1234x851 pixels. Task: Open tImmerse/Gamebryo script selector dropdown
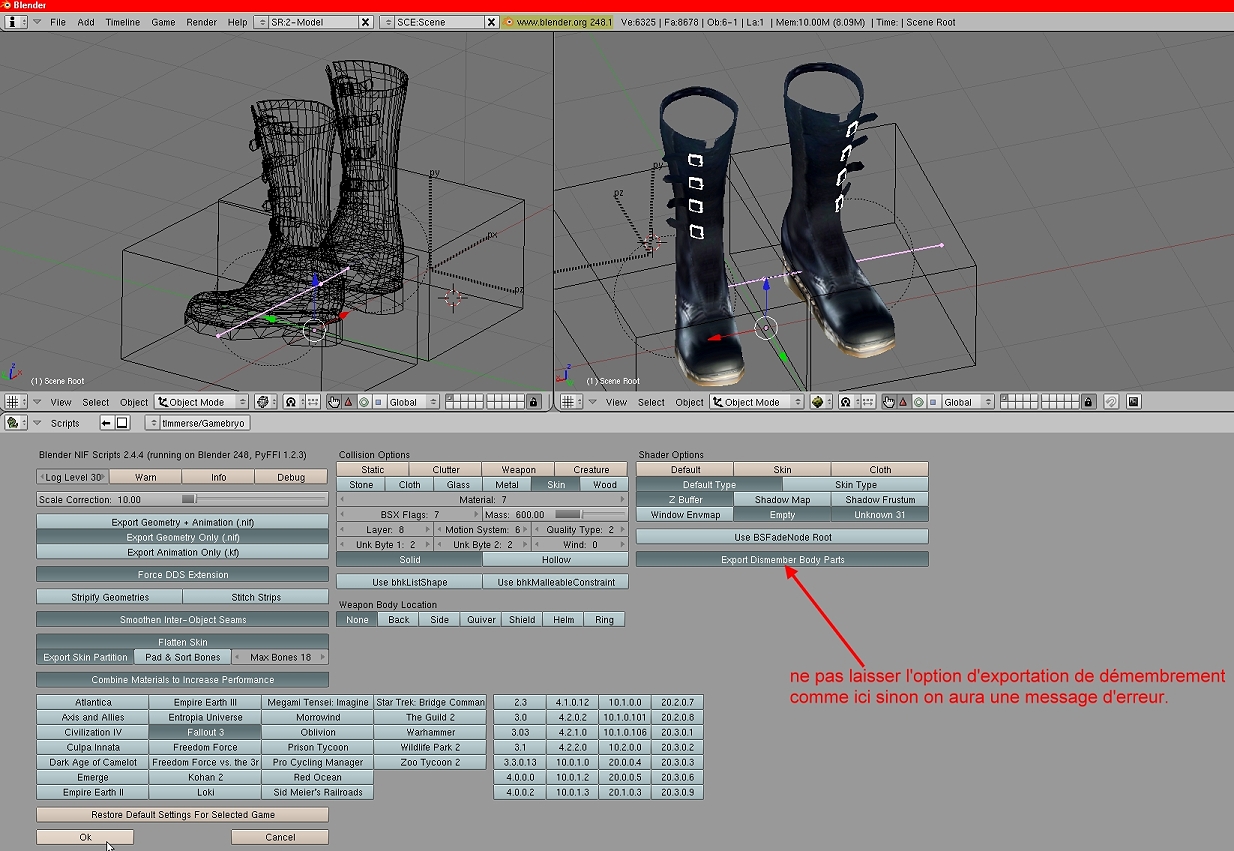(x=154, y=423)
